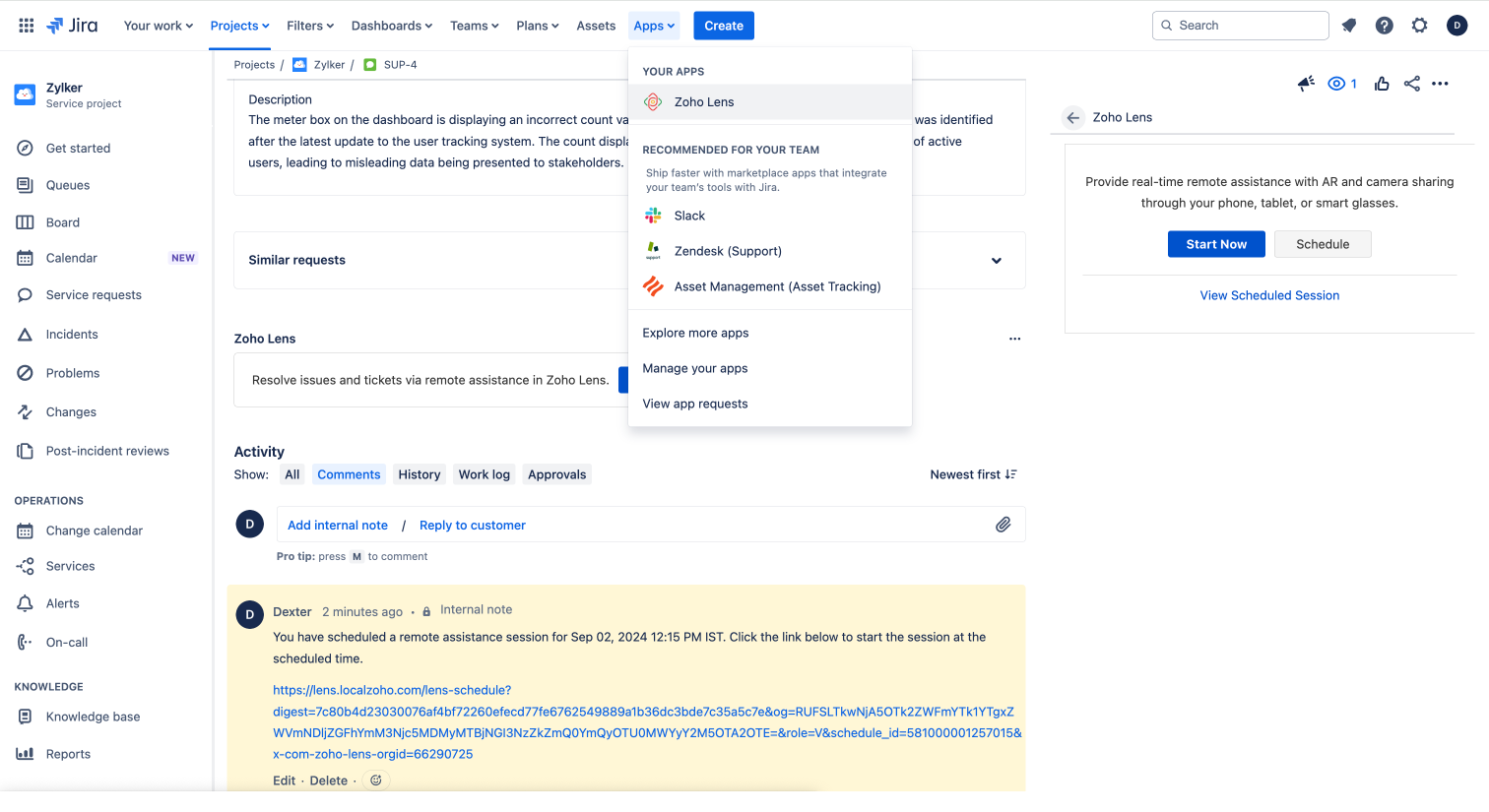
Task: Click the give feedback megaphone icon
Action: point(1307,84)
